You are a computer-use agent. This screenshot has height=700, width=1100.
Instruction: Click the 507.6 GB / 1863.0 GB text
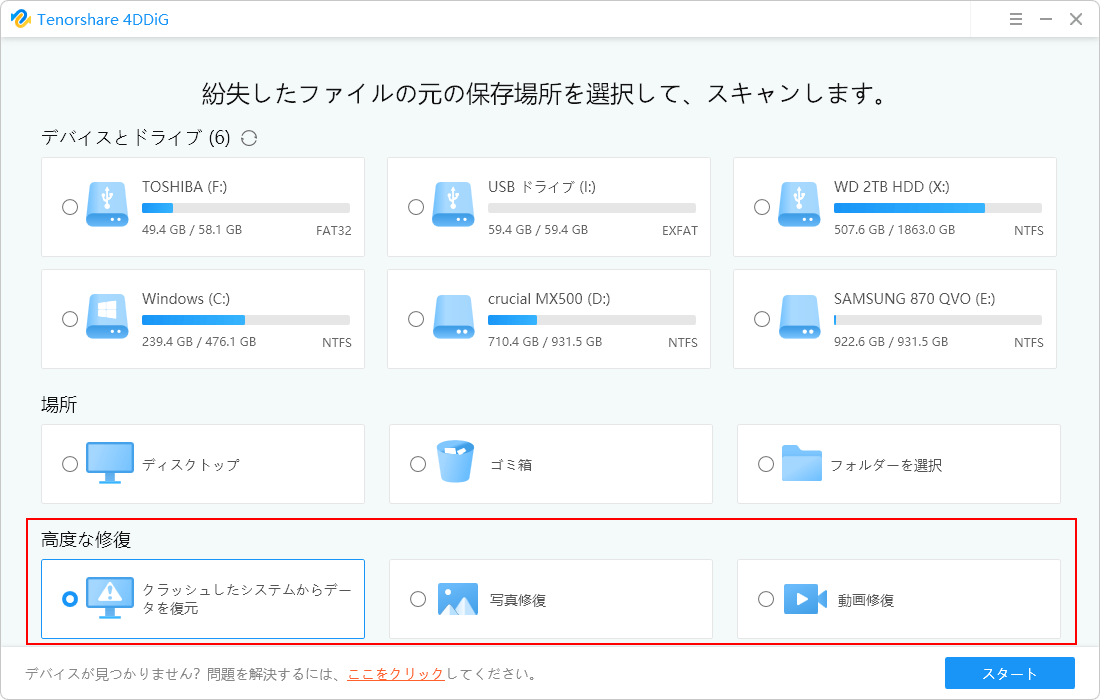894,229
